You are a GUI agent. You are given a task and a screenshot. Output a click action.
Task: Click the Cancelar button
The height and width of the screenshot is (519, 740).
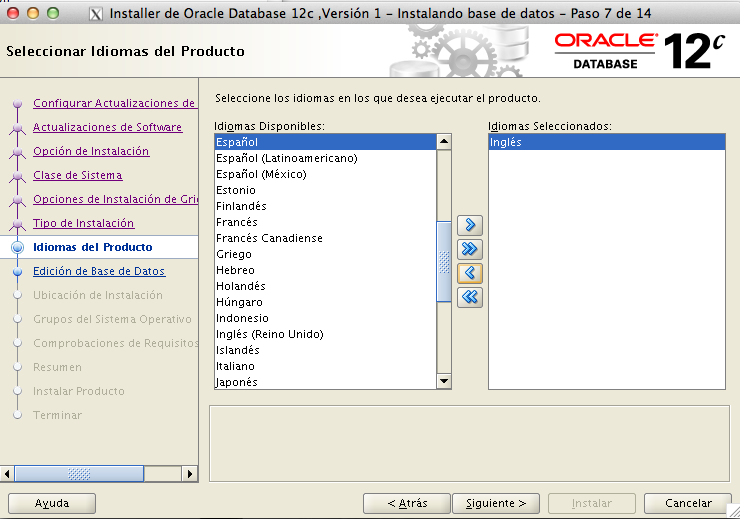coord(688,503)
